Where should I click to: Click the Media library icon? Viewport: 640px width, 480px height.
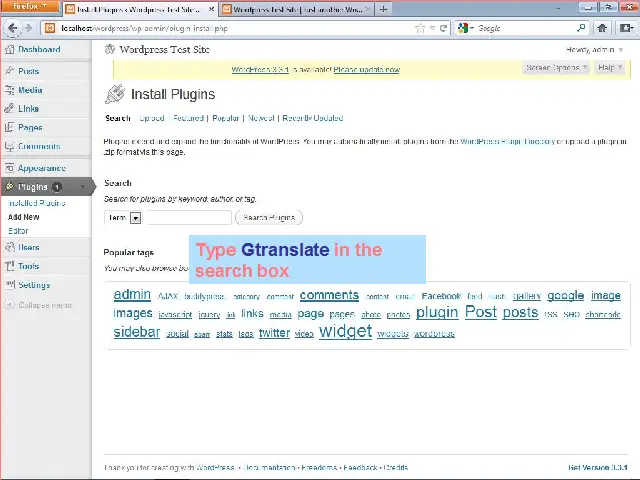click(x=9, y=90)
